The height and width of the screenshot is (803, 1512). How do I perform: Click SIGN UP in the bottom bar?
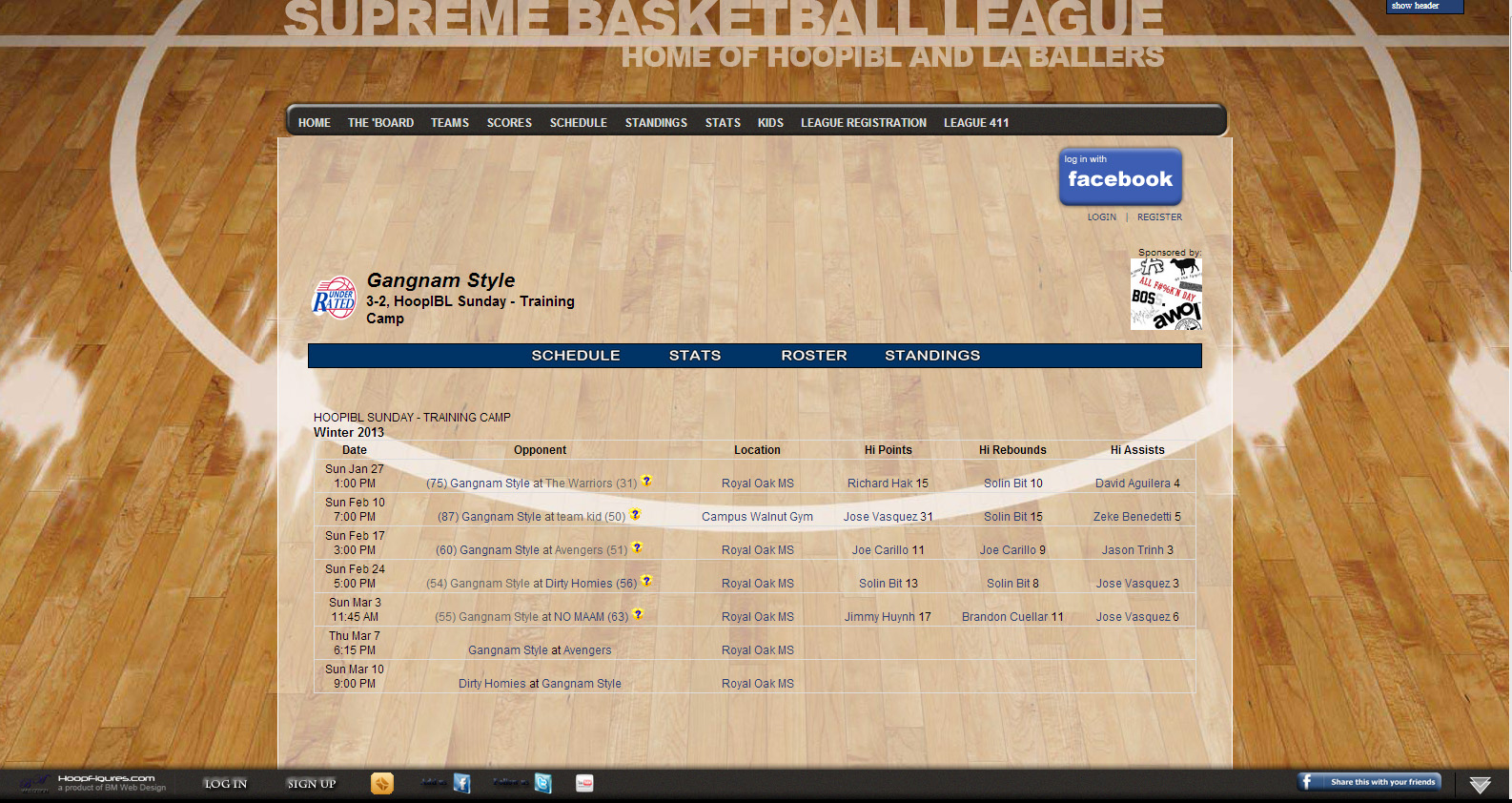coord(312,784)
